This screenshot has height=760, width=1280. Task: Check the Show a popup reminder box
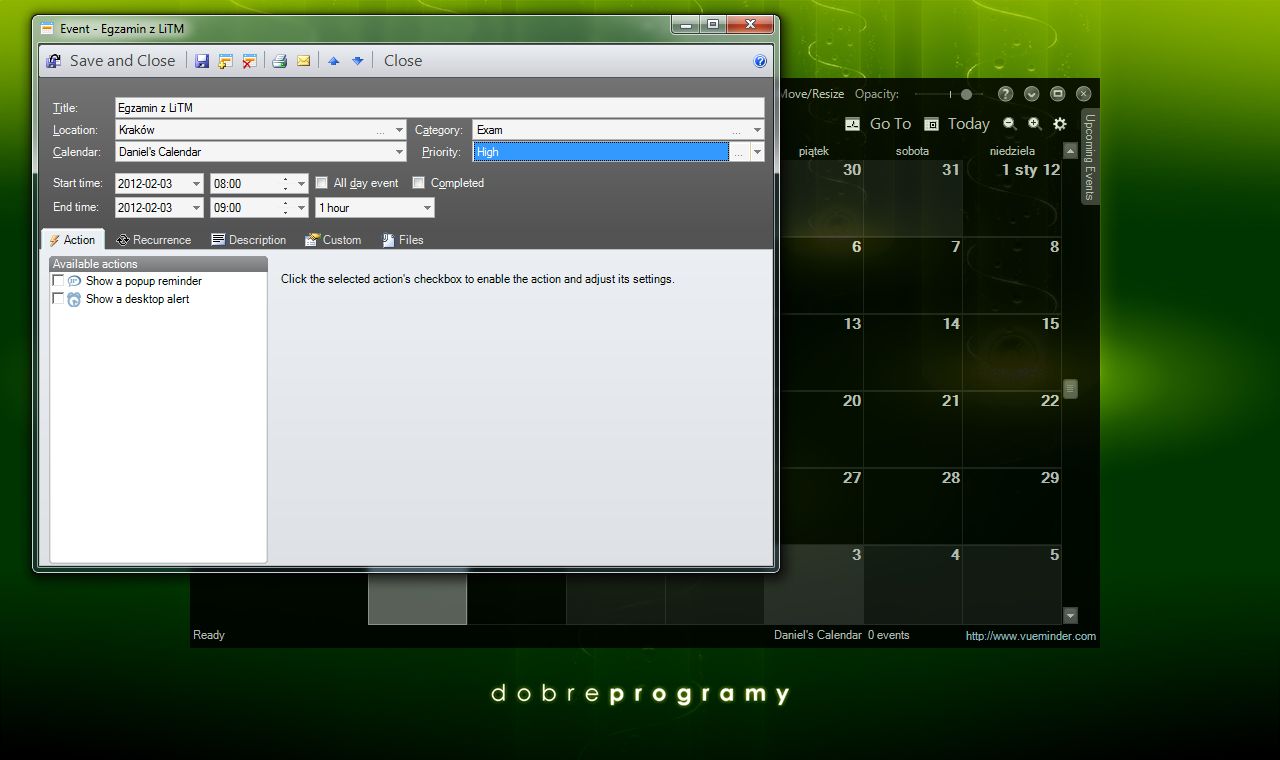click(58, 282)
